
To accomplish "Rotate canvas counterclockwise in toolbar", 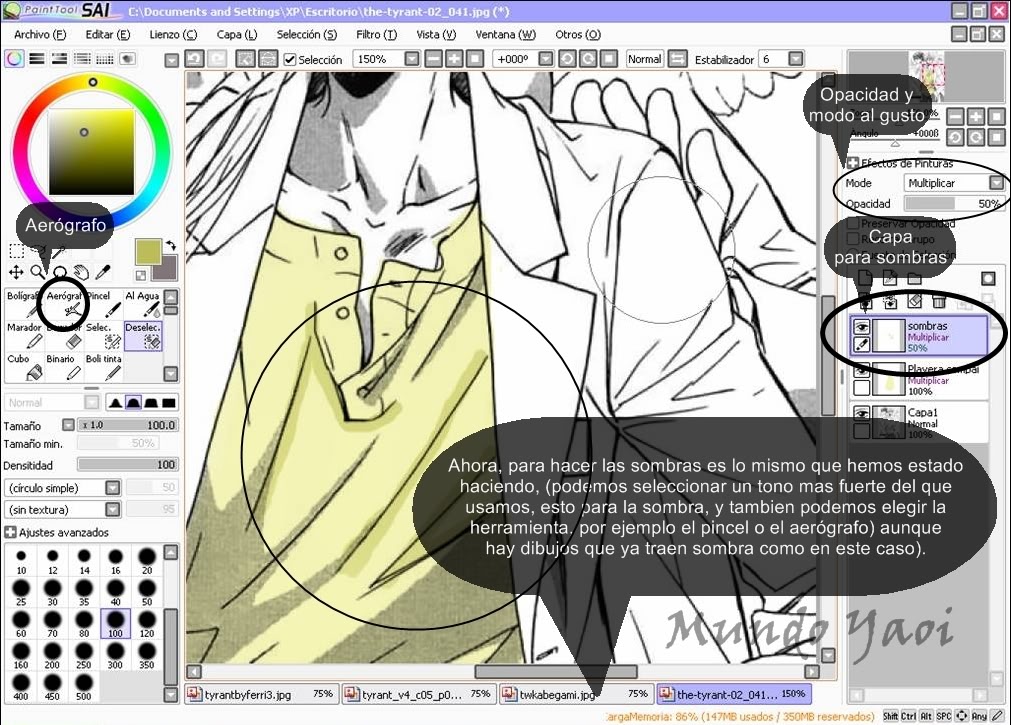I will tap(567, 59).
